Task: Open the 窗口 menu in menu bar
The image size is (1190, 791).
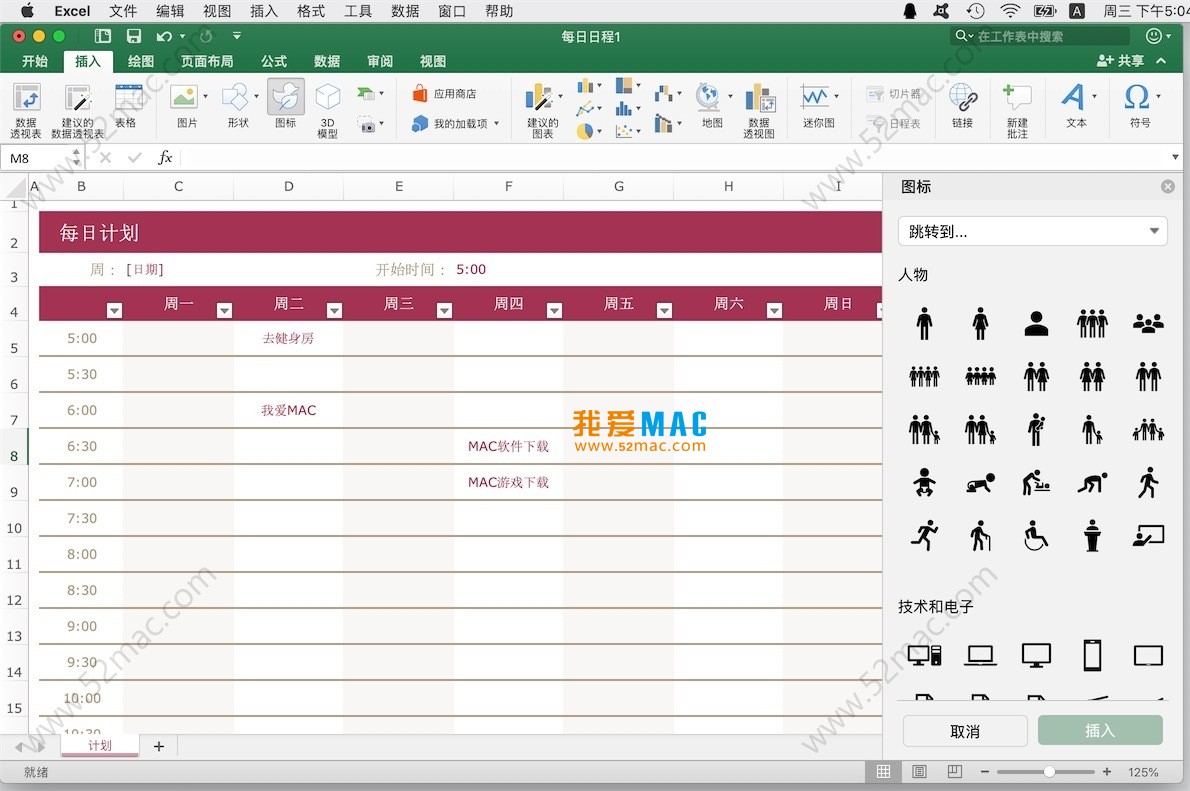Action: [x=452, y=11]
